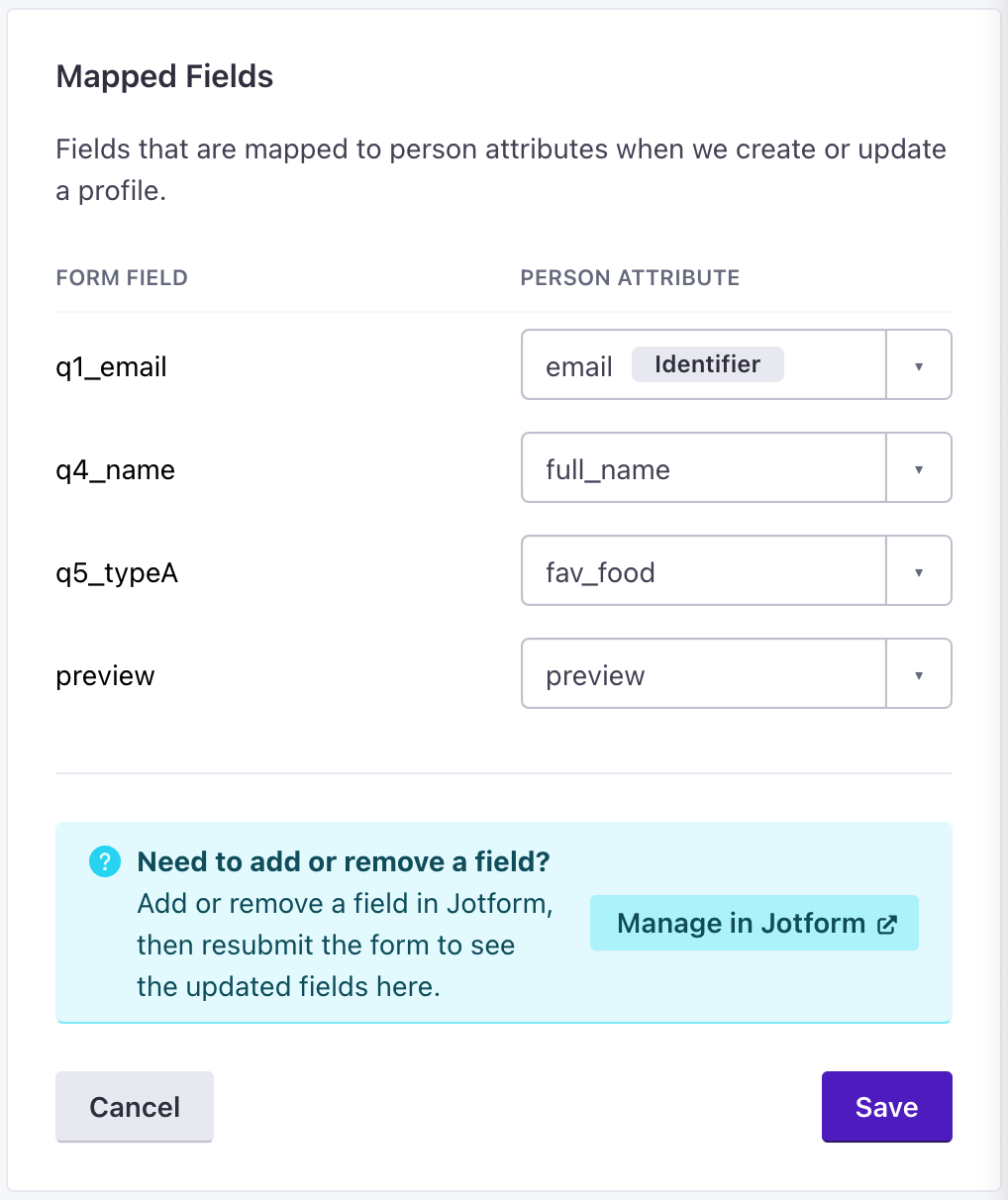1008x1200 pixels.
Task: Click the full_name attribute combo box
Action: 703,468
